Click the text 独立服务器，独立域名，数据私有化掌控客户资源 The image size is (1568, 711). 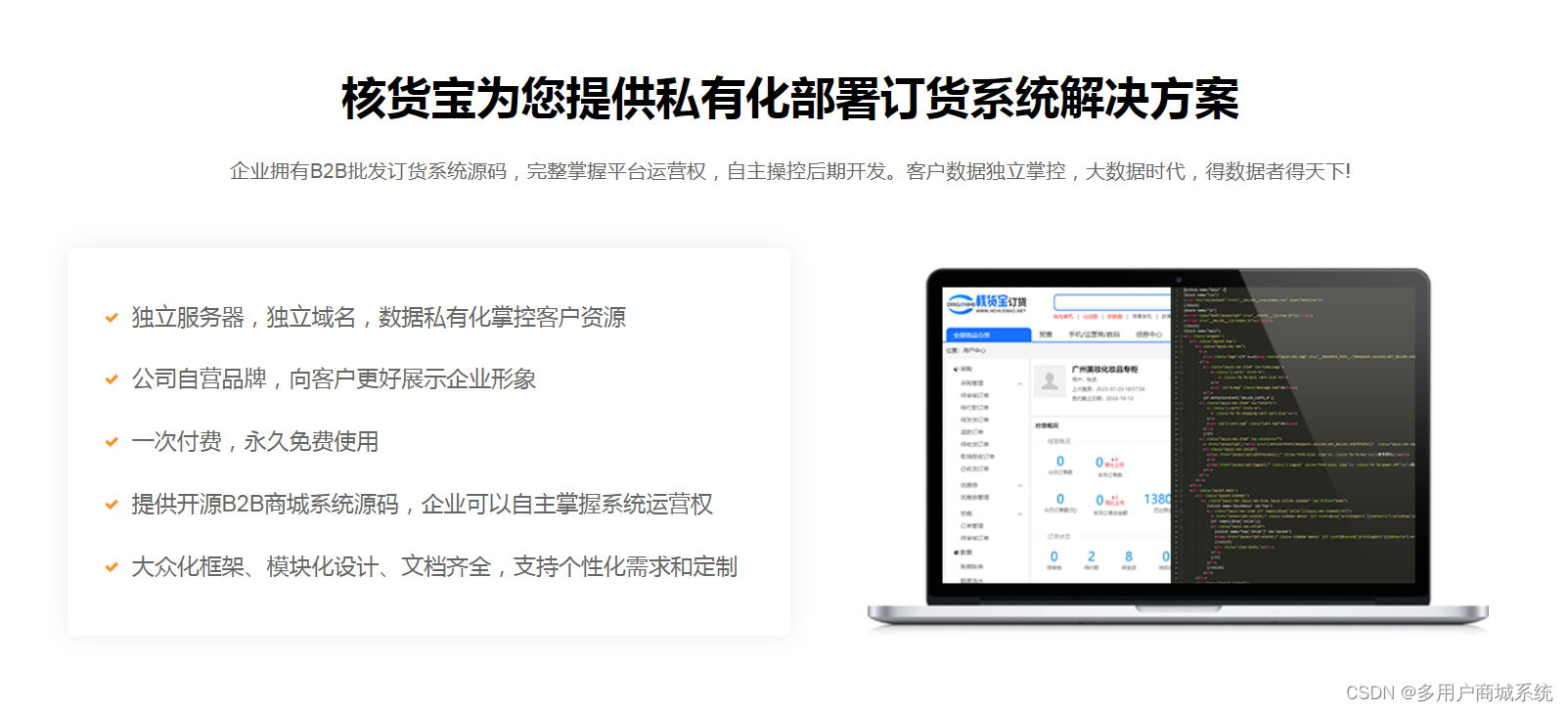coord(379,318)
